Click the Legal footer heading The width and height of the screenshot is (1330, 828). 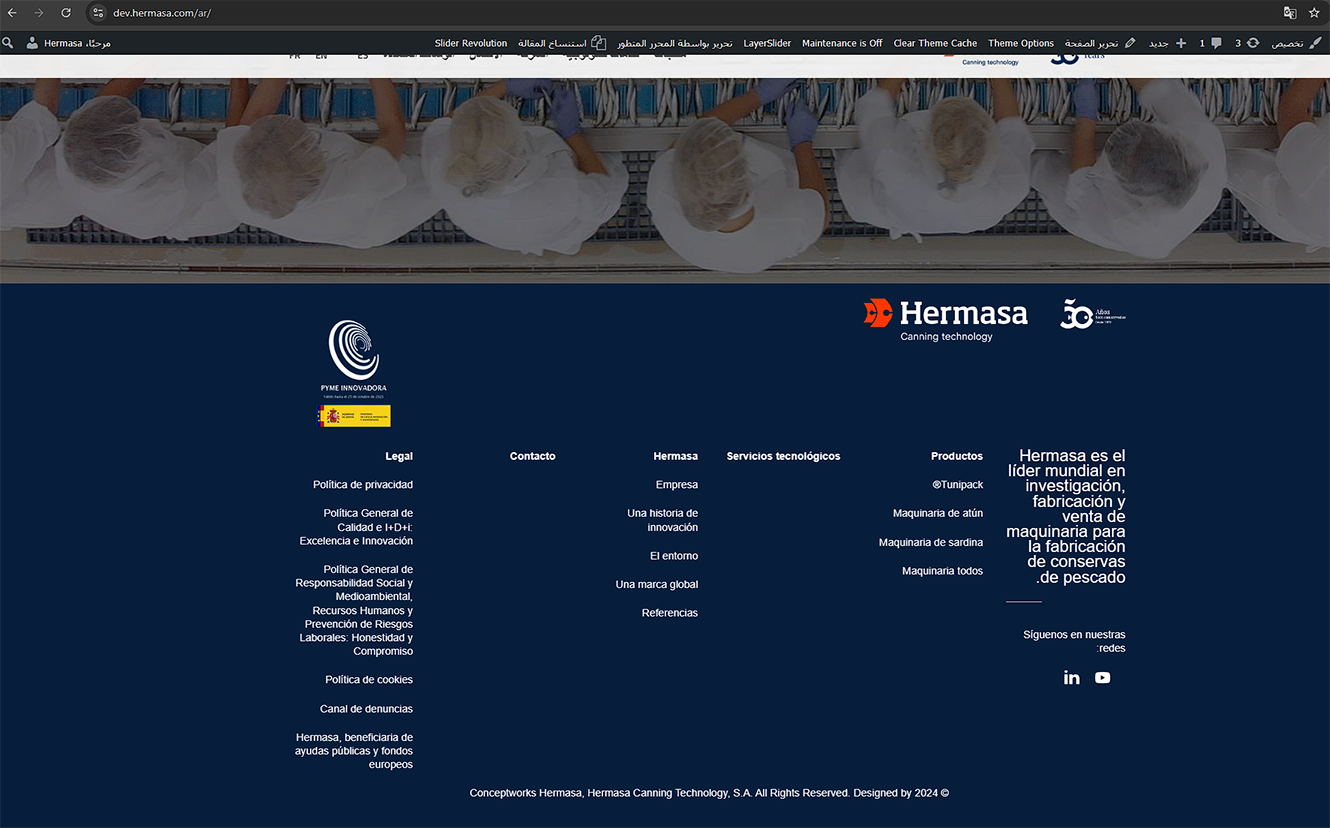[399, 456]
